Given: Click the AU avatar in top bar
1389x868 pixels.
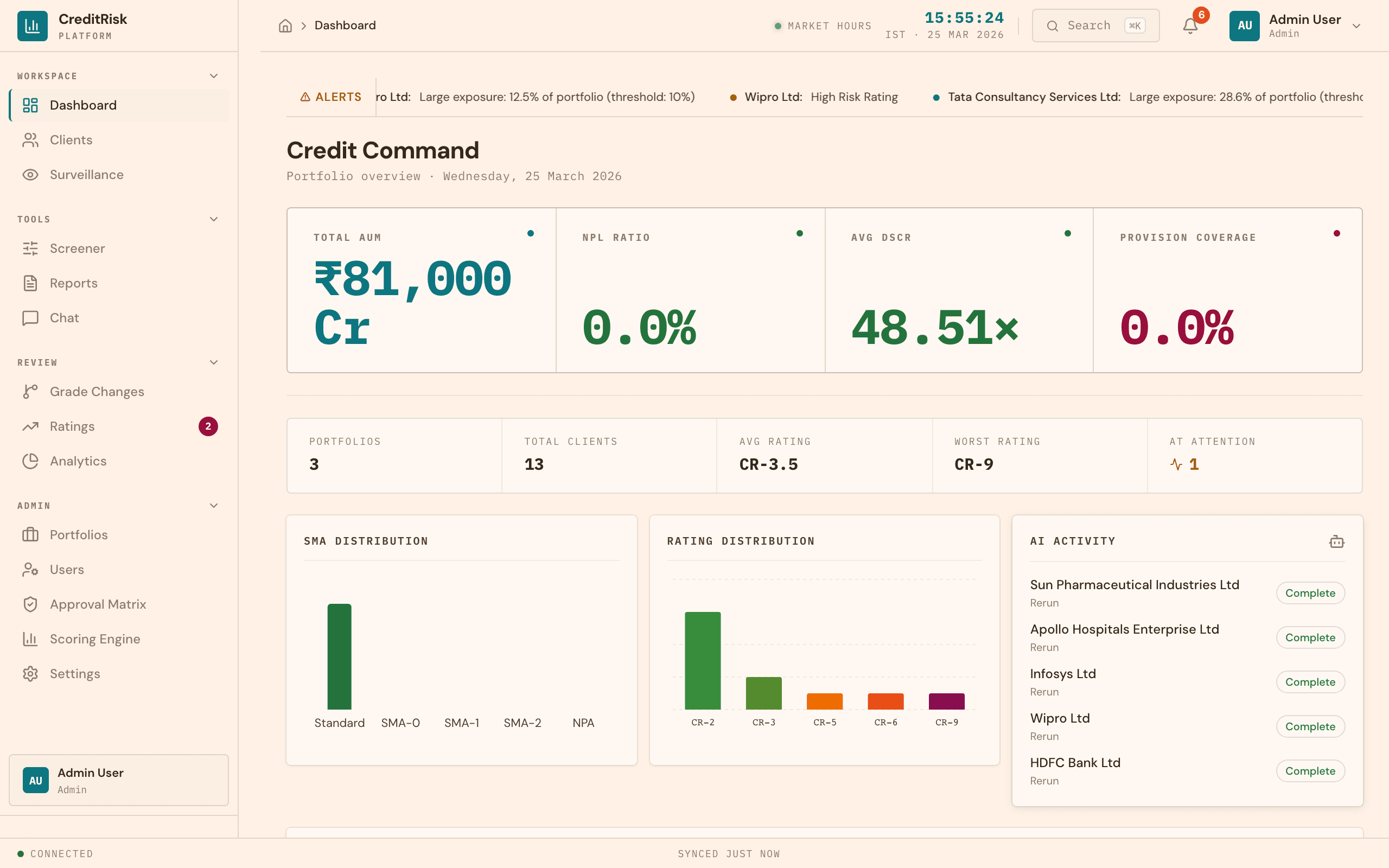Looking at the screenshot, I should [1244, 26].
